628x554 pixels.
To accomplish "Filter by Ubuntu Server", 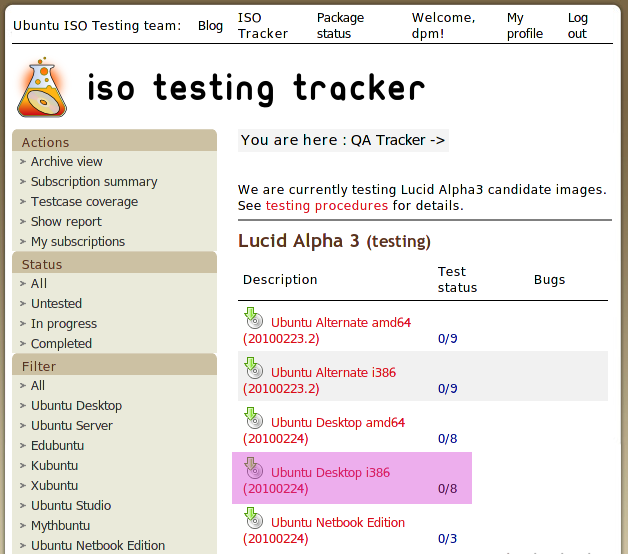I will pos(72,426).
